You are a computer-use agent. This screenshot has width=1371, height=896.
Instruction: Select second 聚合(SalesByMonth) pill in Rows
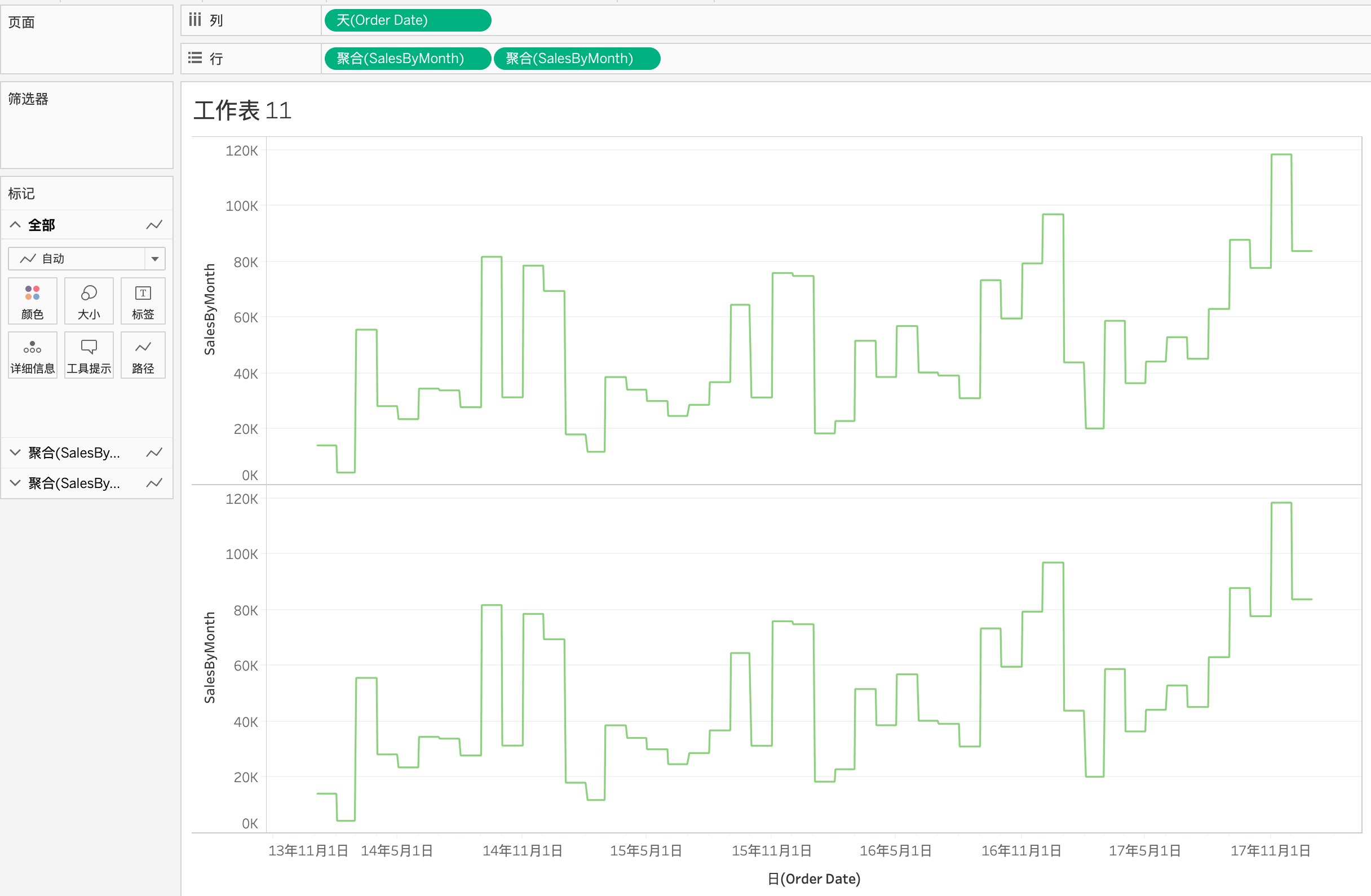point(577,58)
